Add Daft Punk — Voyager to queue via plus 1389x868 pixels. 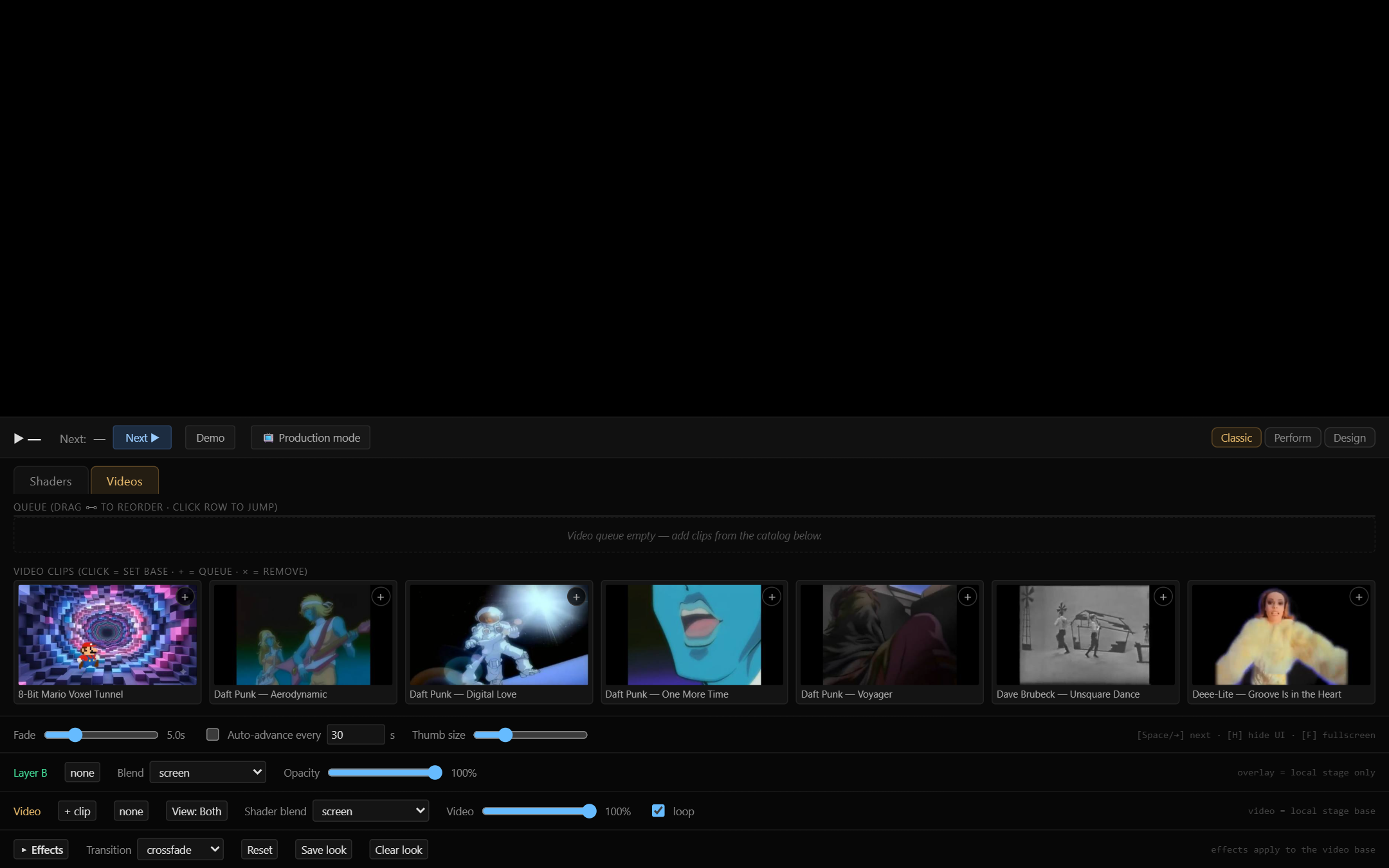(x=968, y=597)
